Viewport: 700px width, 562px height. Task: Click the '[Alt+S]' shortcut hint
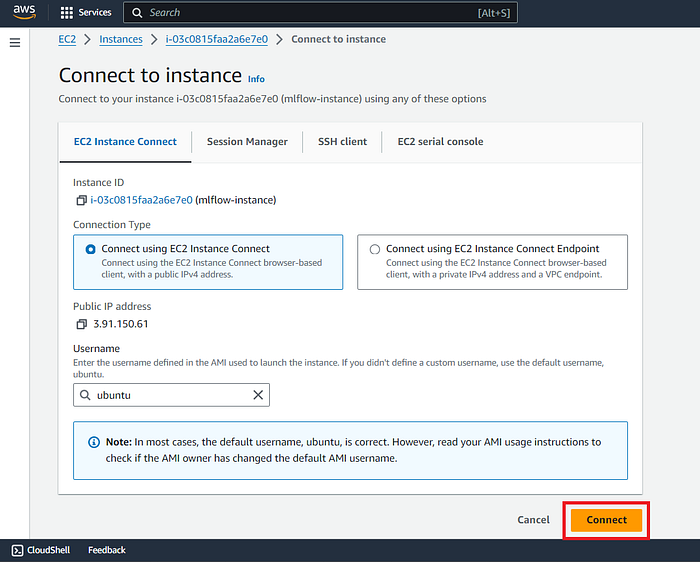click(494, 13)
